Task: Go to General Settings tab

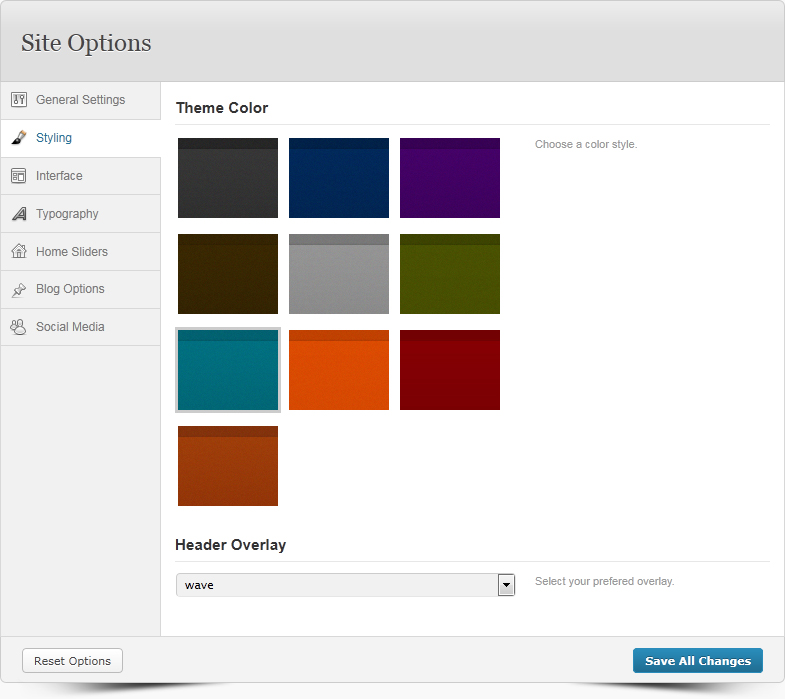Action: pos(80,100)
